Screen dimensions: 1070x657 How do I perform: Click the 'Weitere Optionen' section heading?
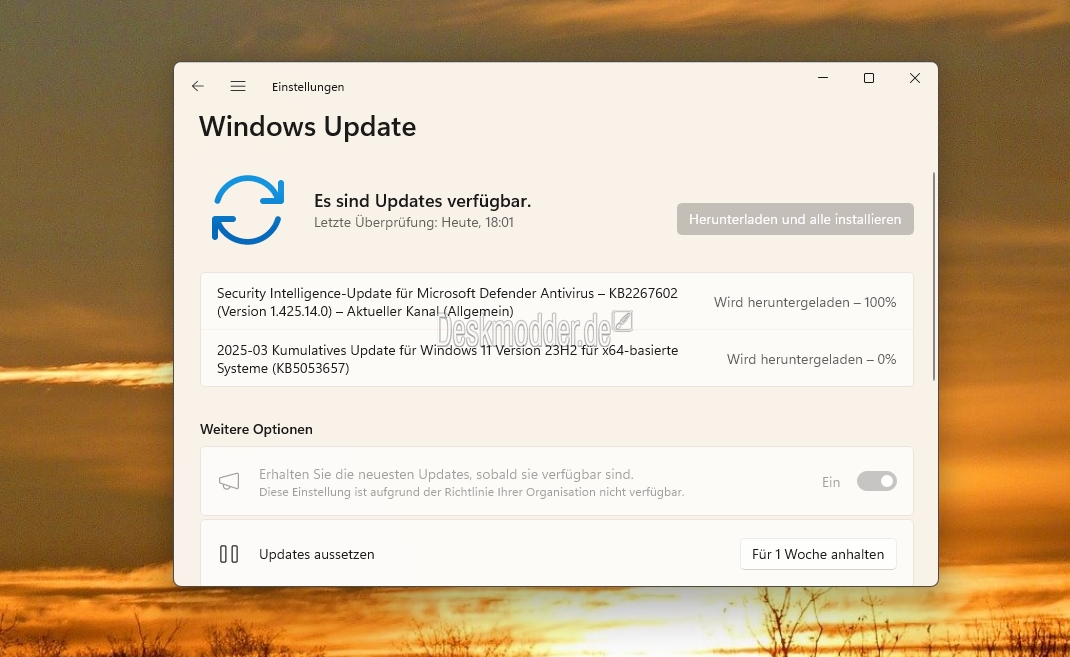[256, 429]
